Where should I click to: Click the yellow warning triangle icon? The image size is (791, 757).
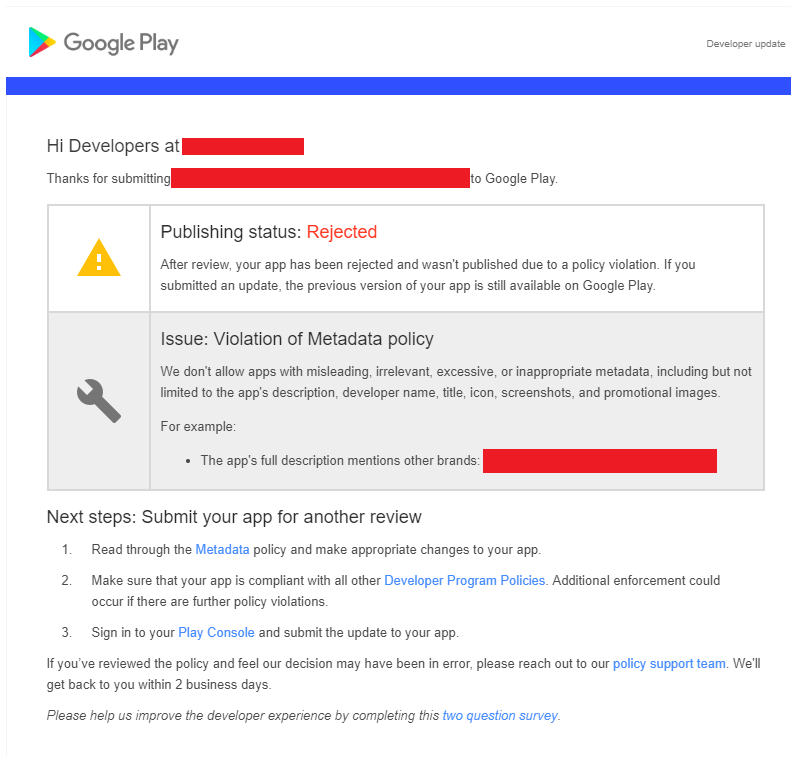99,258
